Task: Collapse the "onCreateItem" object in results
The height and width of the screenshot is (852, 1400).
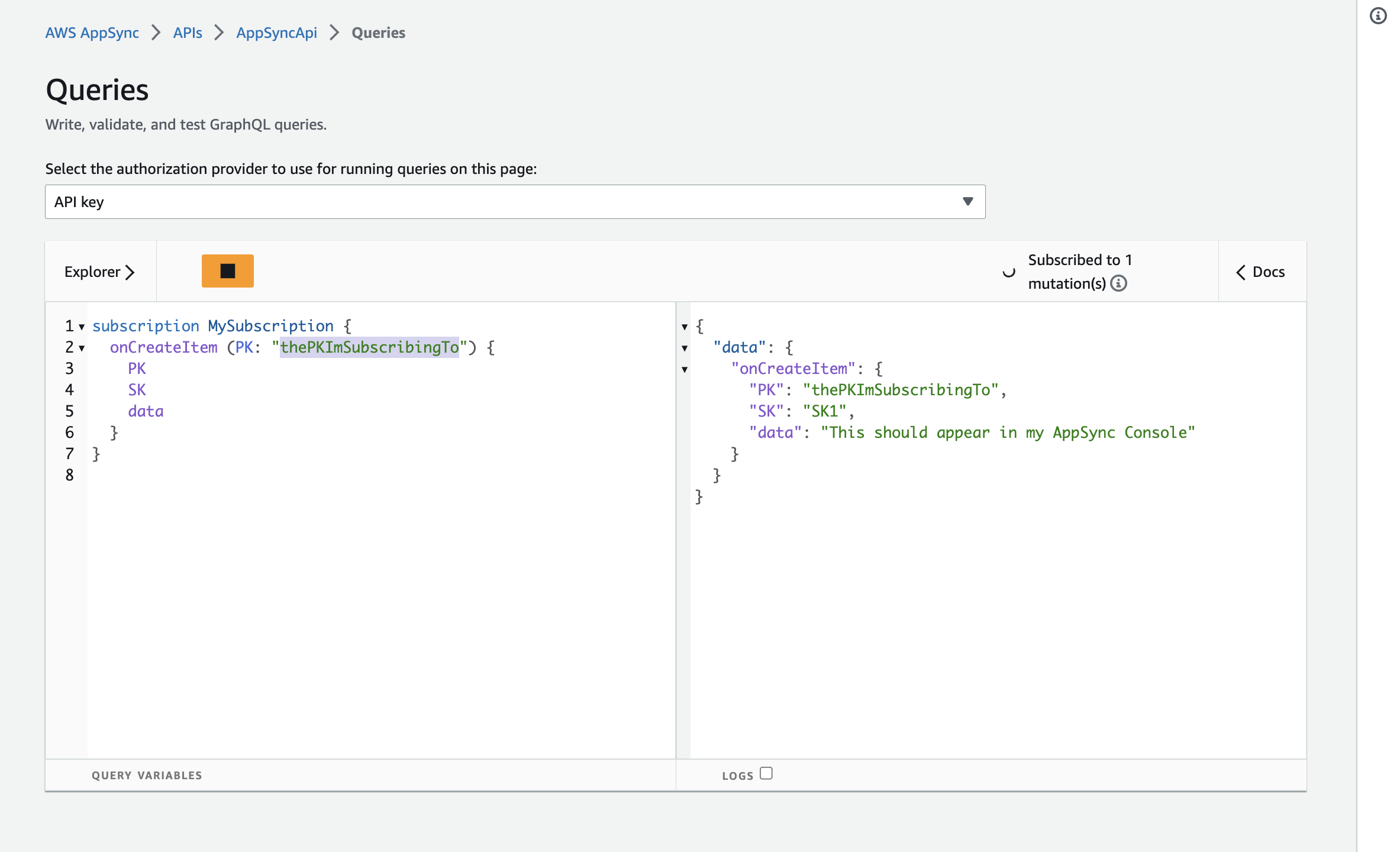Action: [x=685, y=369]
